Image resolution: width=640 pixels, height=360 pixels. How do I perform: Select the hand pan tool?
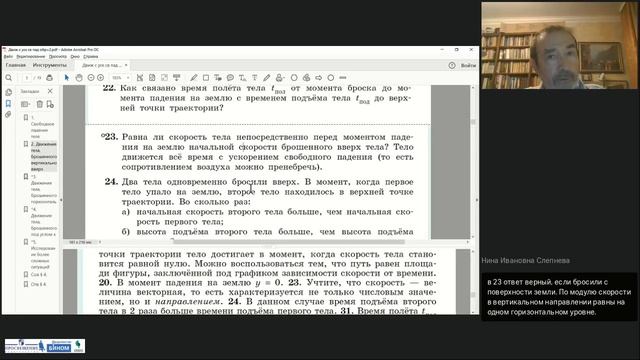(x=79, y=78)
